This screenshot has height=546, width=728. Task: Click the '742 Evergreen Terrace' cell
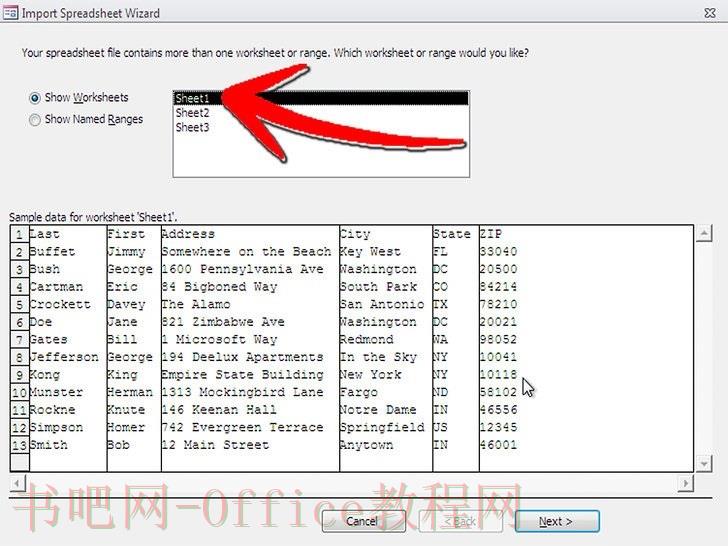(x=250, y=428)
